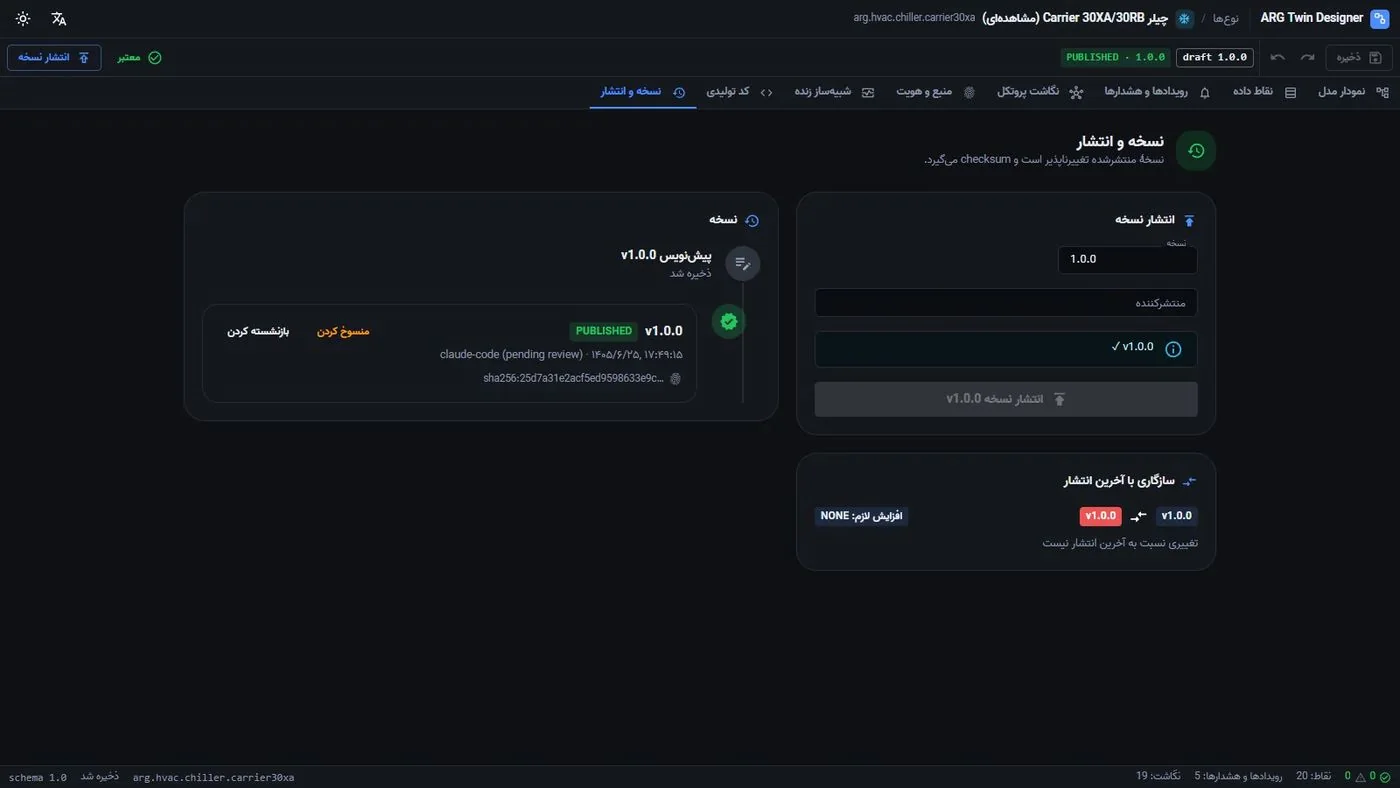Switch to the نگاشت پروتکل tab

pos(1040,92)
